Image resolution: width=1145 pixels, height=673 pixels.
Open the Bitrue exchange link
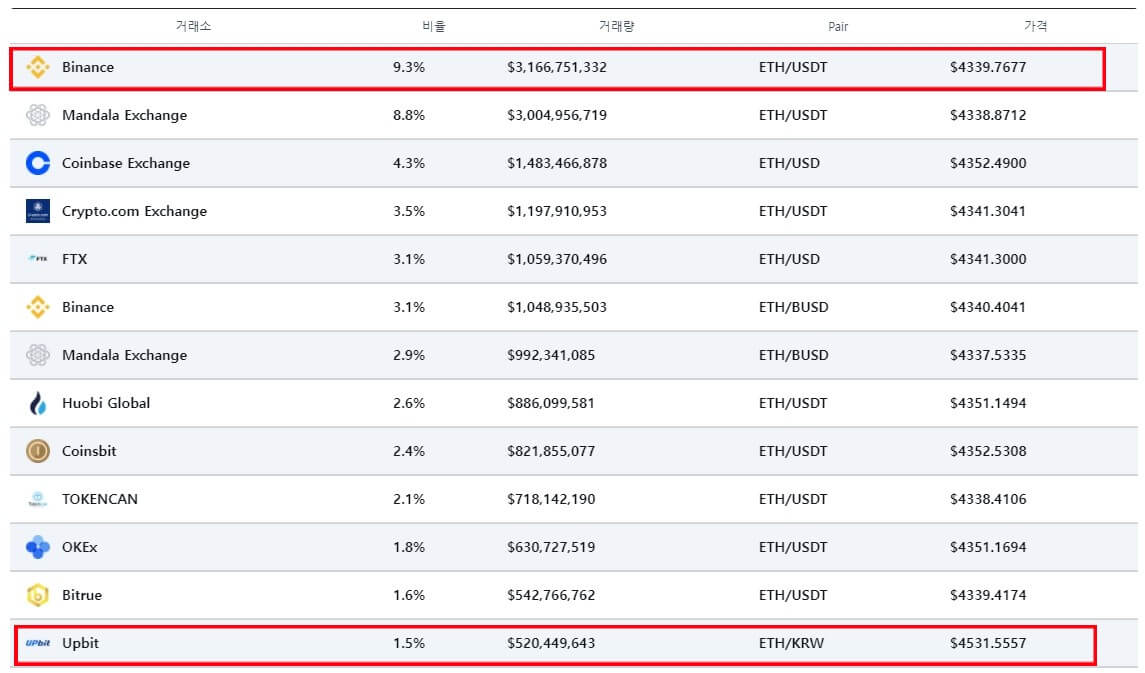(82, 596)
